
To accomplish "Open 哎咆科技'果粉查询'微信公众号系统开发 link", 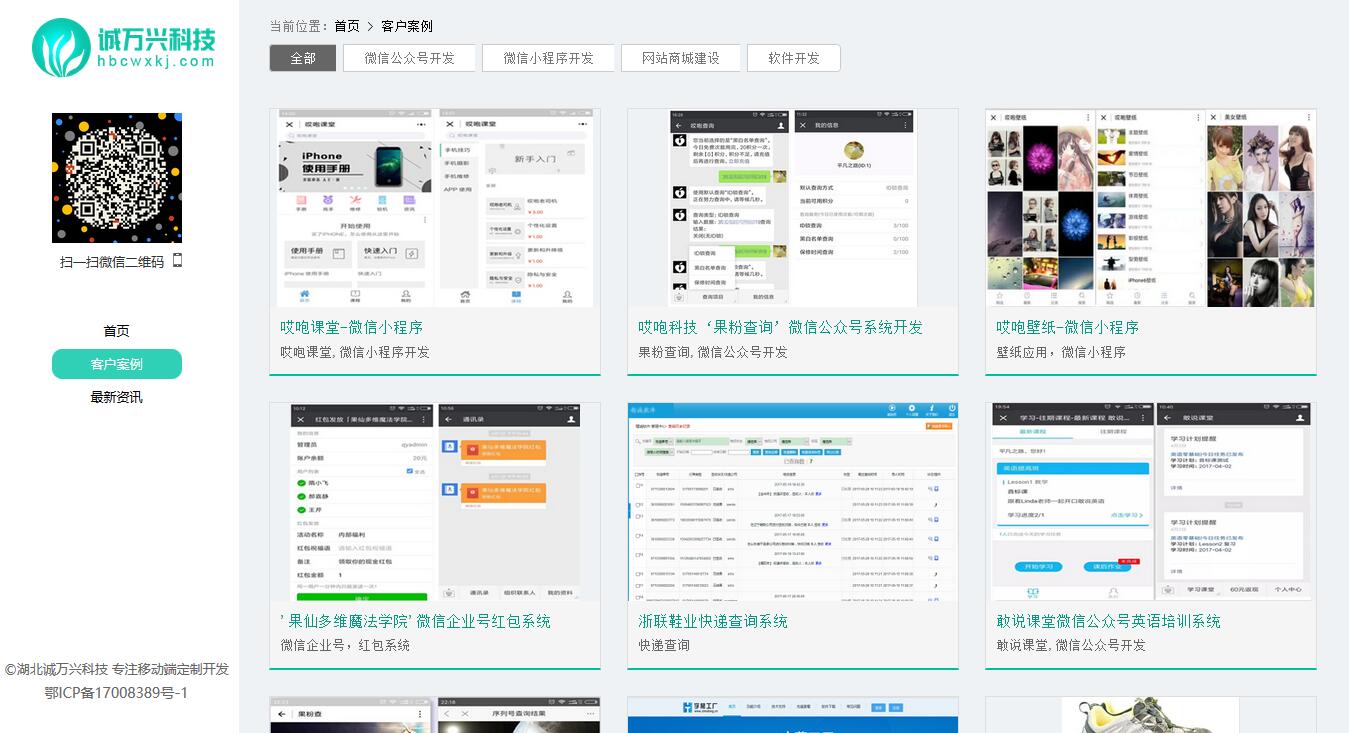I will coord(781,327).
